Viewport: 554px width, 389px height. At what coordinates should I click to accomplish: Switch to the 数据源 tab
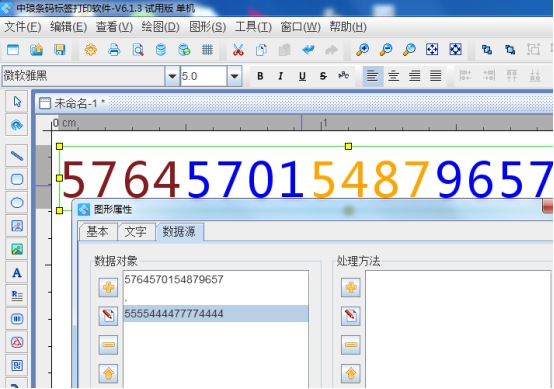click(179, 232)
